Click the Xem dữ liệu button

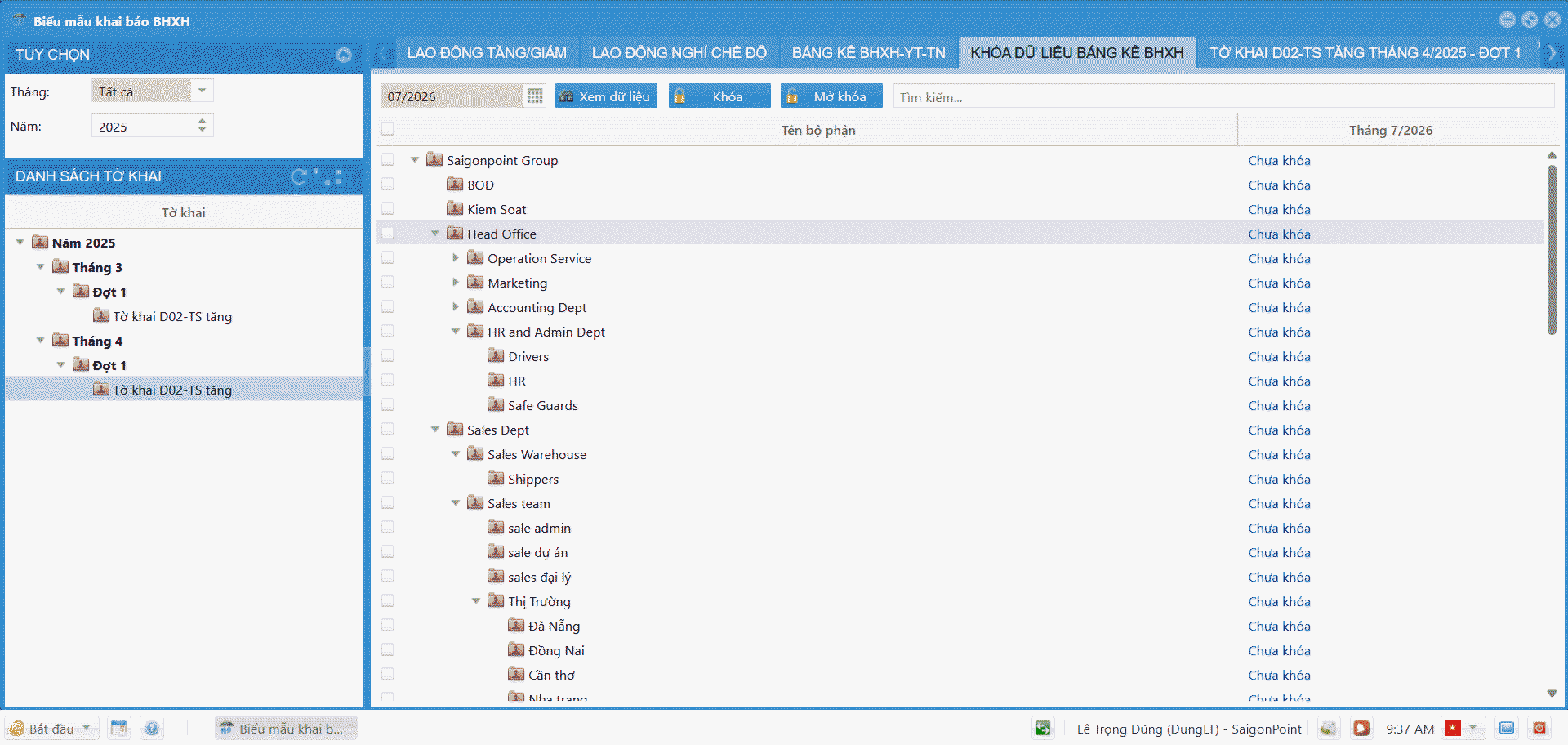coord(606,96)
